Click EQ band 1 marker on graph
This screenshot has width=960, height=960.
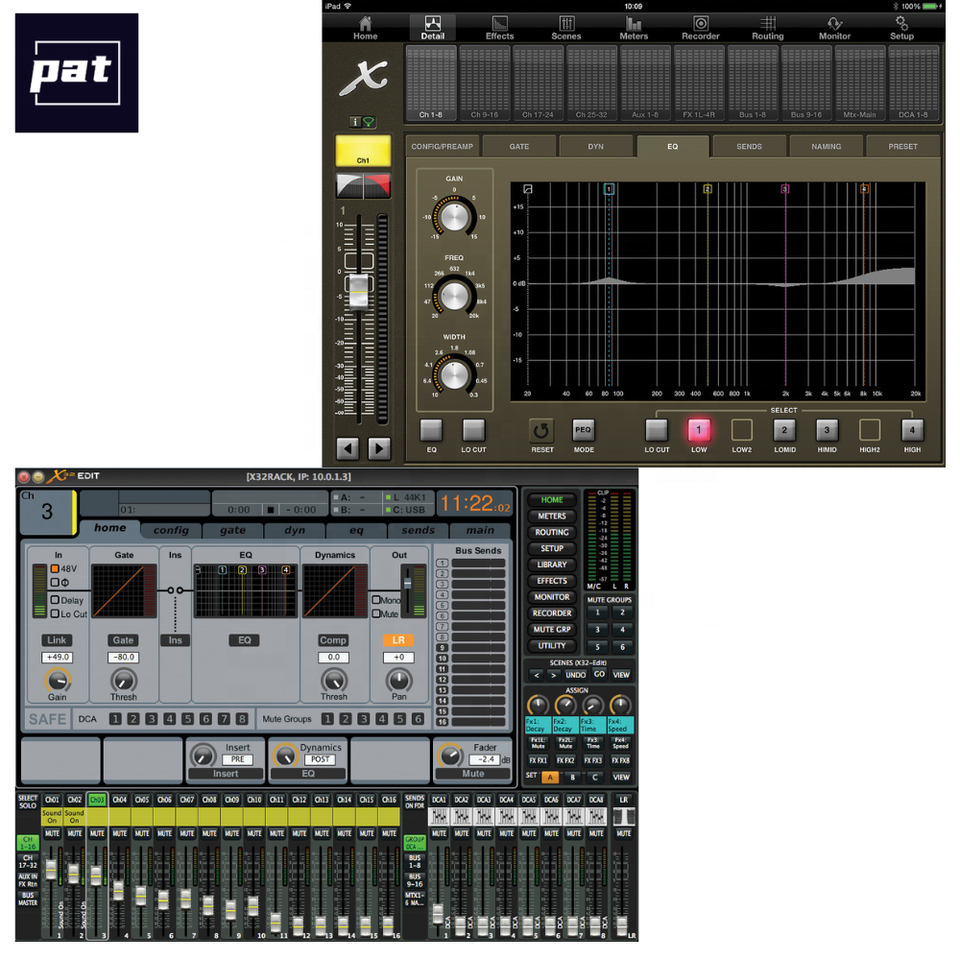pos(609,189)
